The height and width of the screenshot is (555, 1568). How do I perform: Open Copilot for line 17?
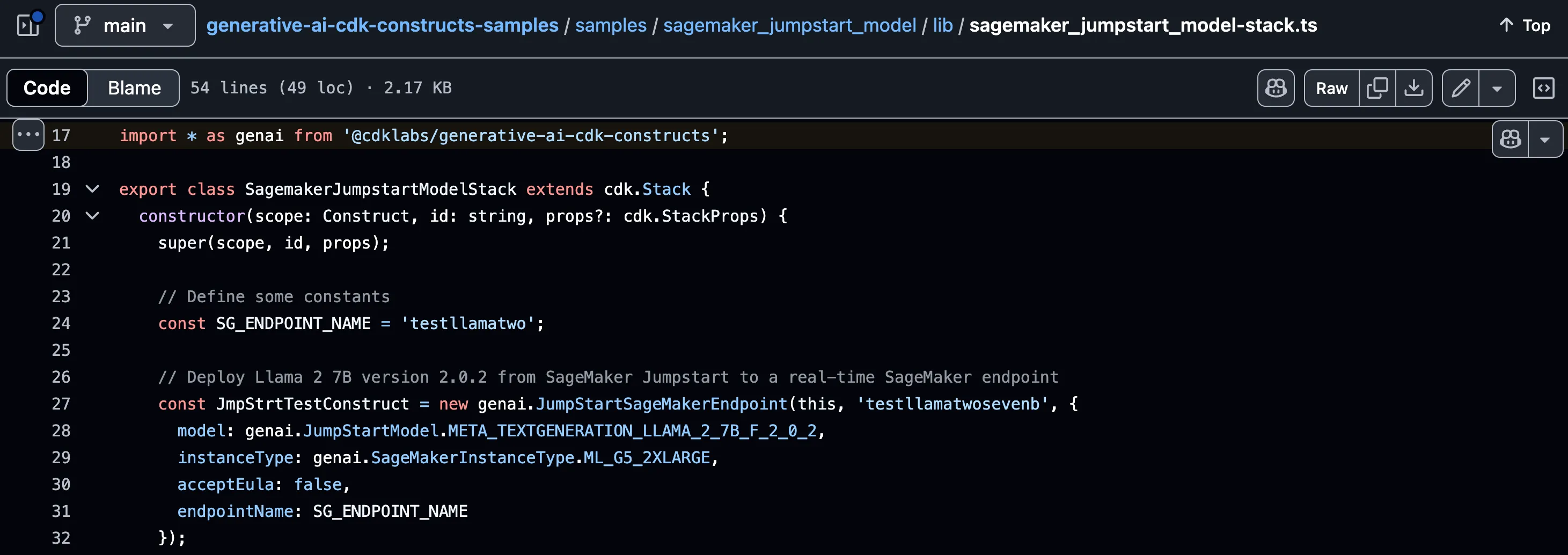[x=1510, y=140]
